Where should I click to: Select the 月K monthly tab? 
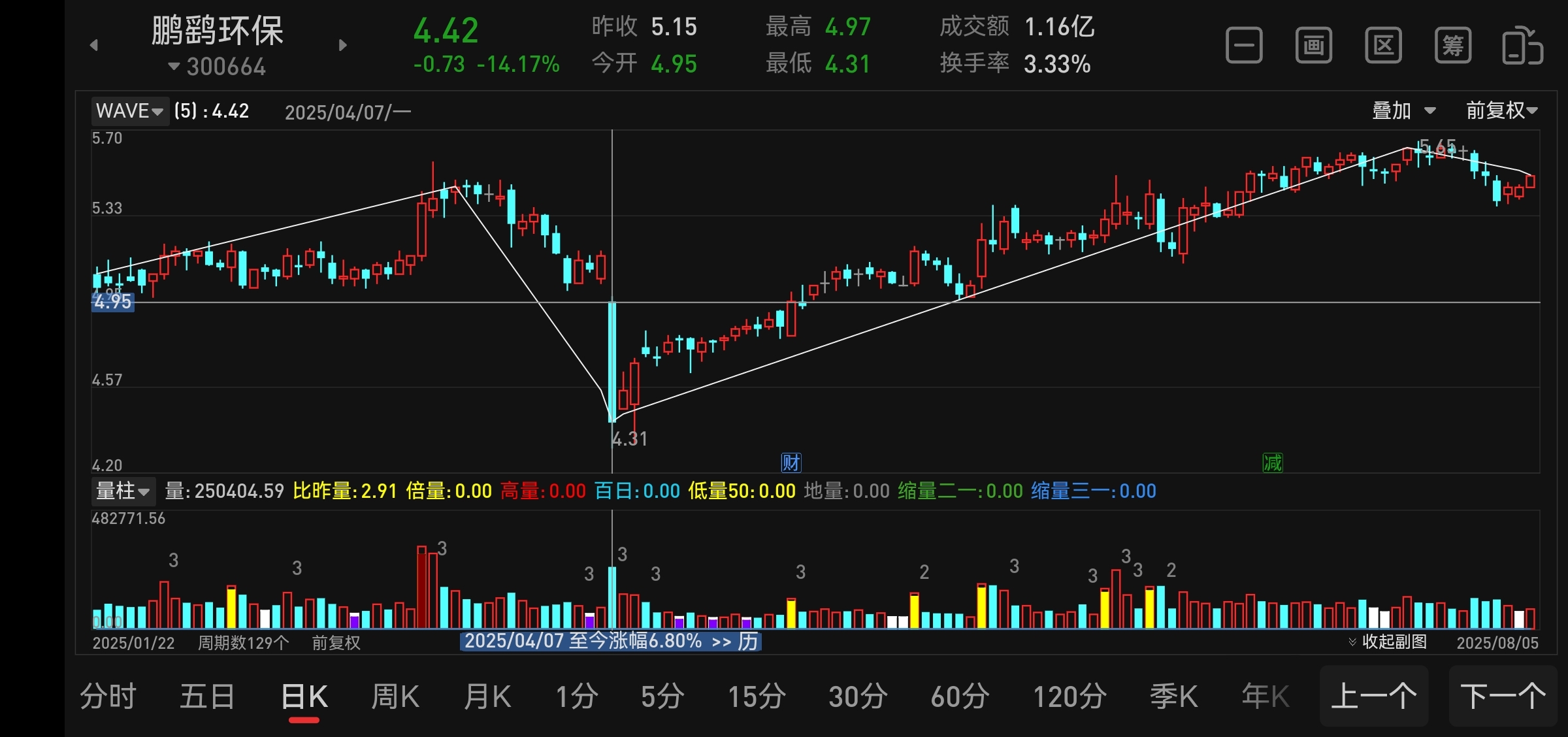[x=487, y=696]
